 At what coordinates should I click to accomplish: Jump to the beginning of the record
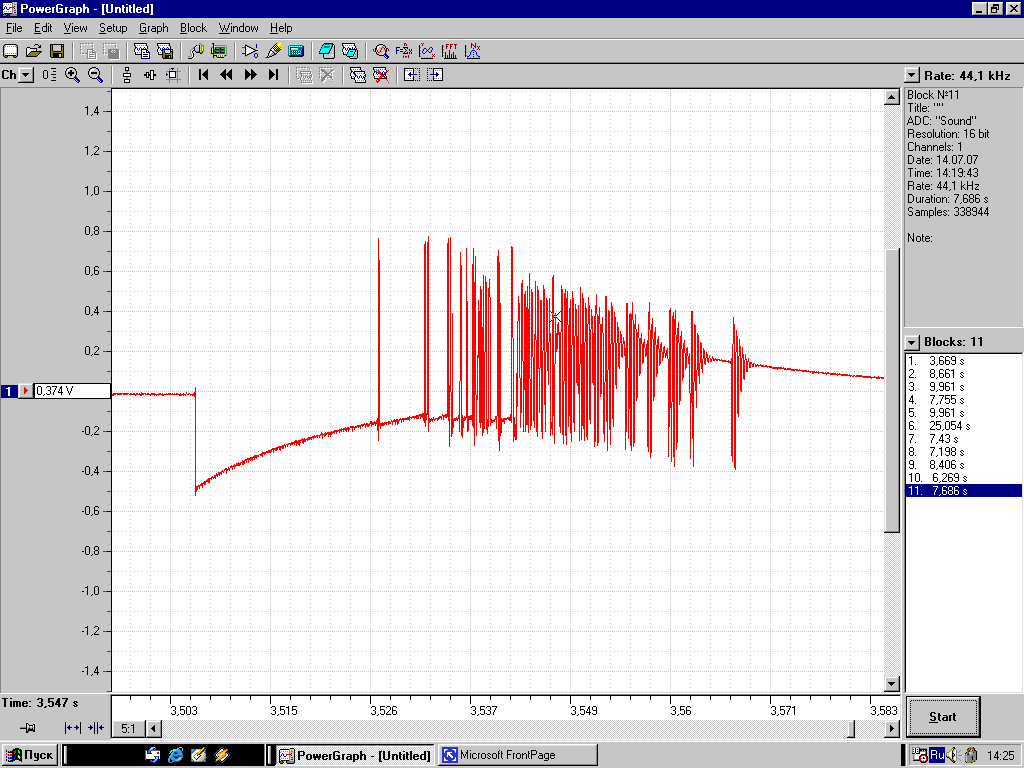tap(204, 75)
